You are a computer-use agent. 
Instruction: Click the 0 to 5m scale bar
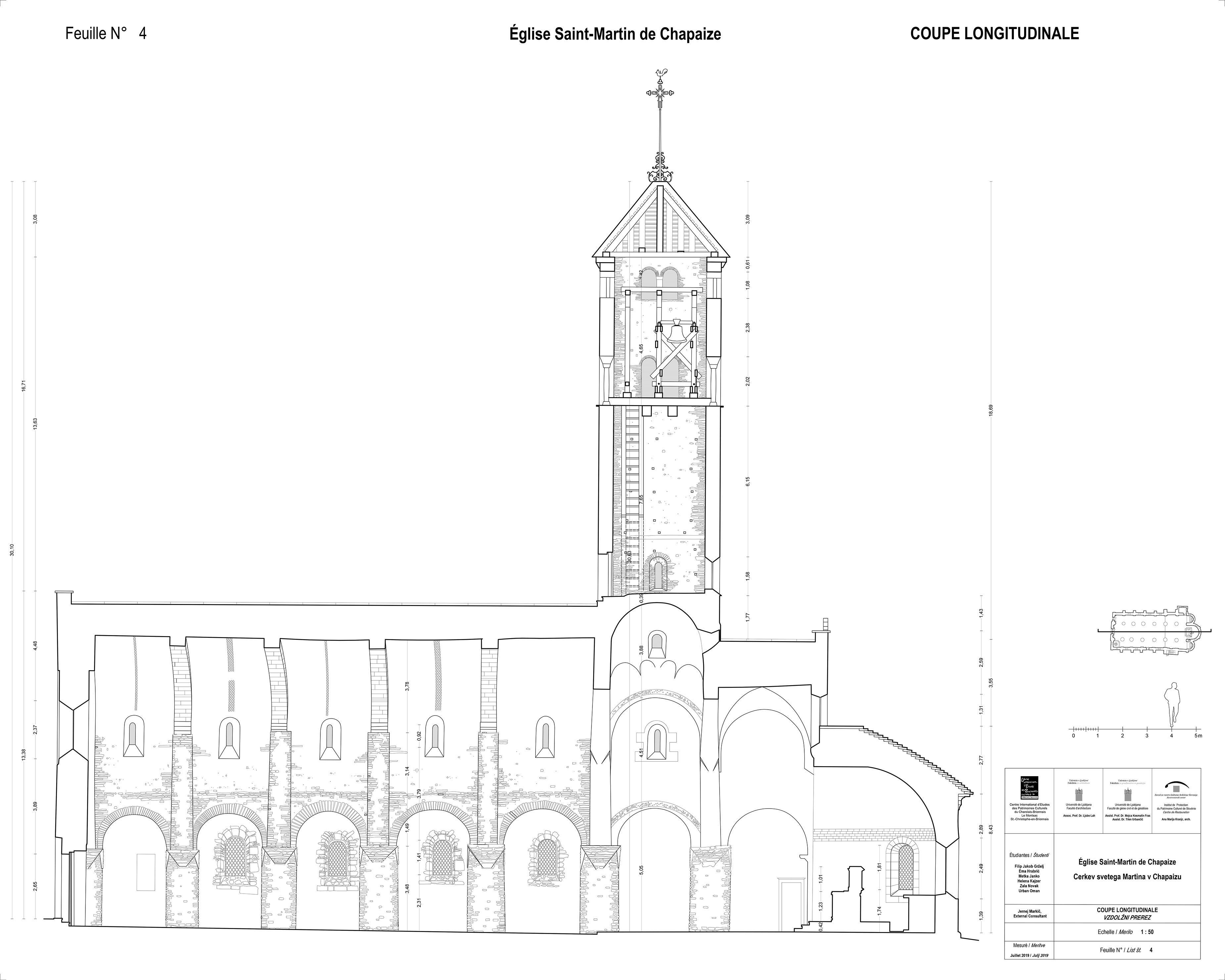pyautogui.click(x=1135, y=729)
